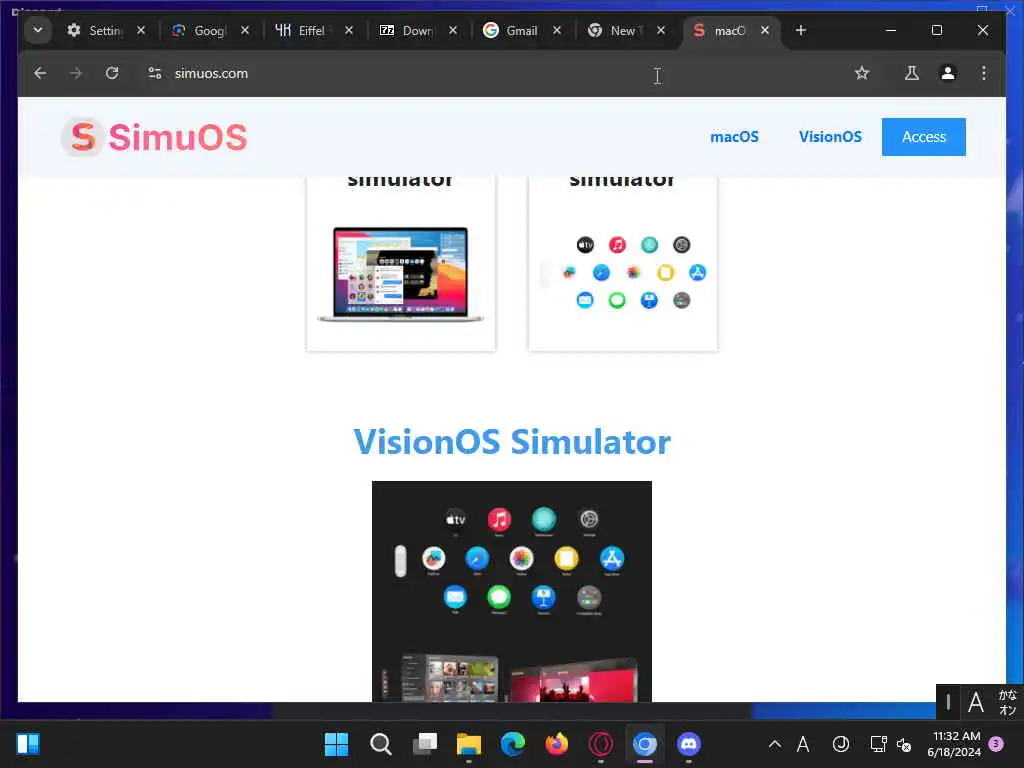Click the Notes icon in VisionOS preview
The width and height of the screenshot is (1024, 768).
566,558
